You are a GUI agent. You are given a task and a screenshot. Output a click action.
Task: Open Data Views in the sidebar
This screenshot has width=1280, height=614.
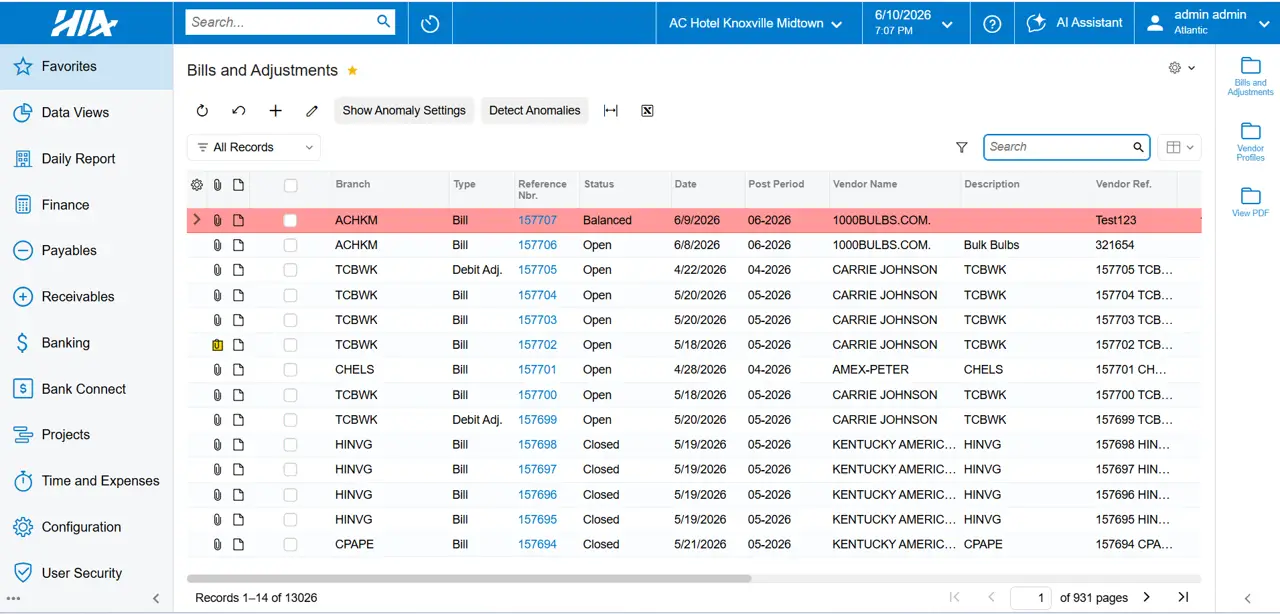(86, 113)
